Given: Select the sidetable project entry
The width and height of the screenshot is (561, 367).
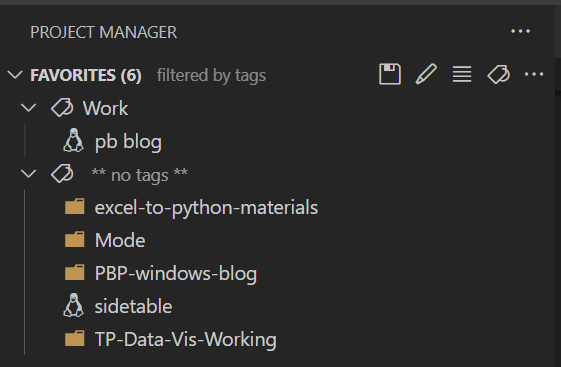Looking at the screenshot, I should 133,306.
